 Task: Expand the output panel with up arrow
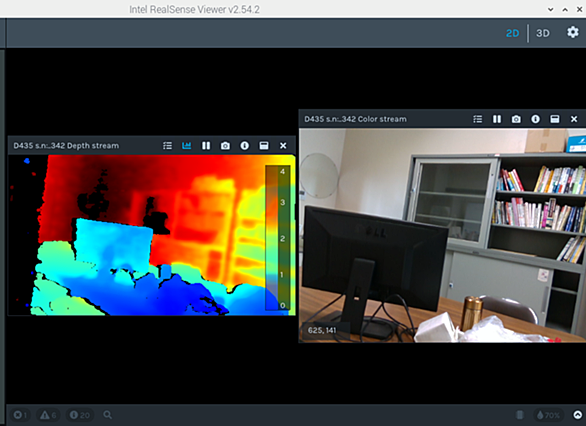(x=578, y=415)
